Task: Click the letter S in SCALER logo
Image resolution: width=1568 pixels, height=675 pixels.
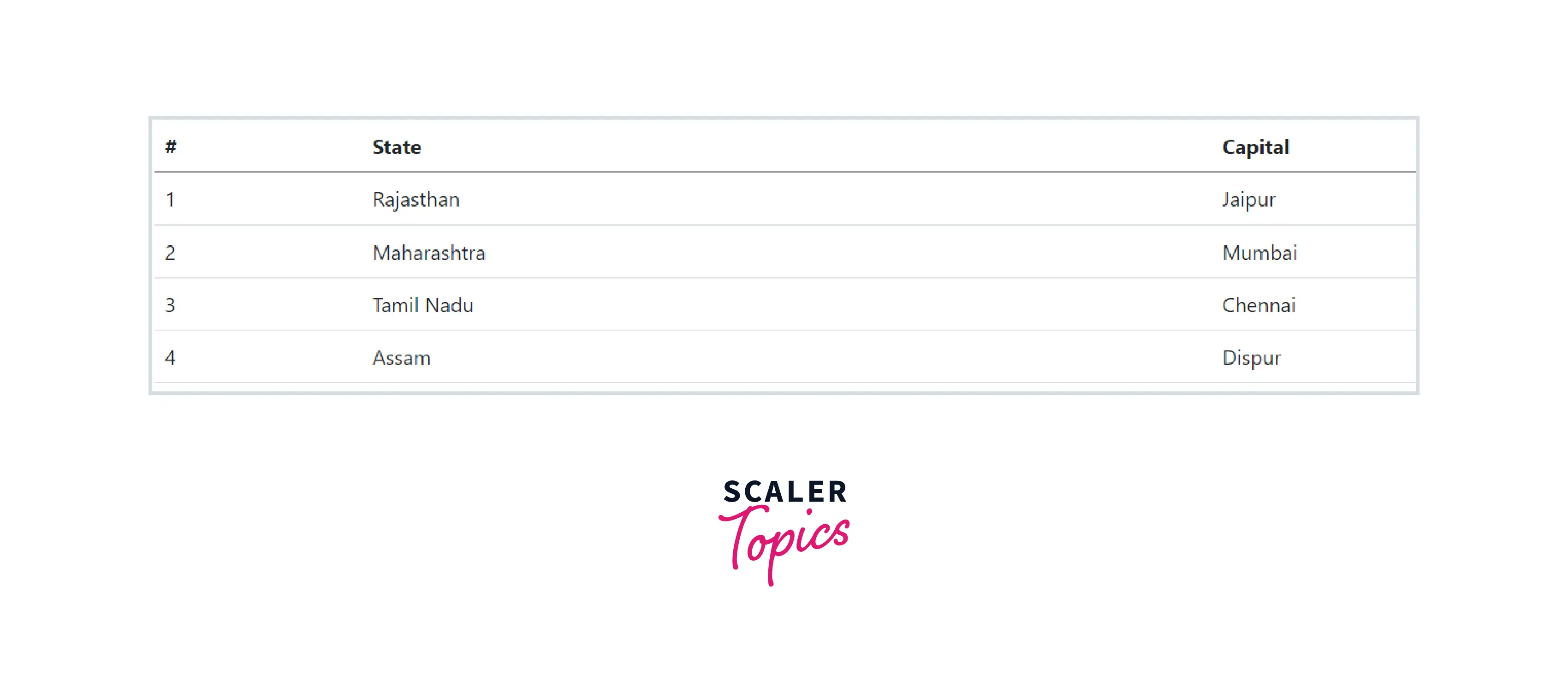Action: (732, 492)
